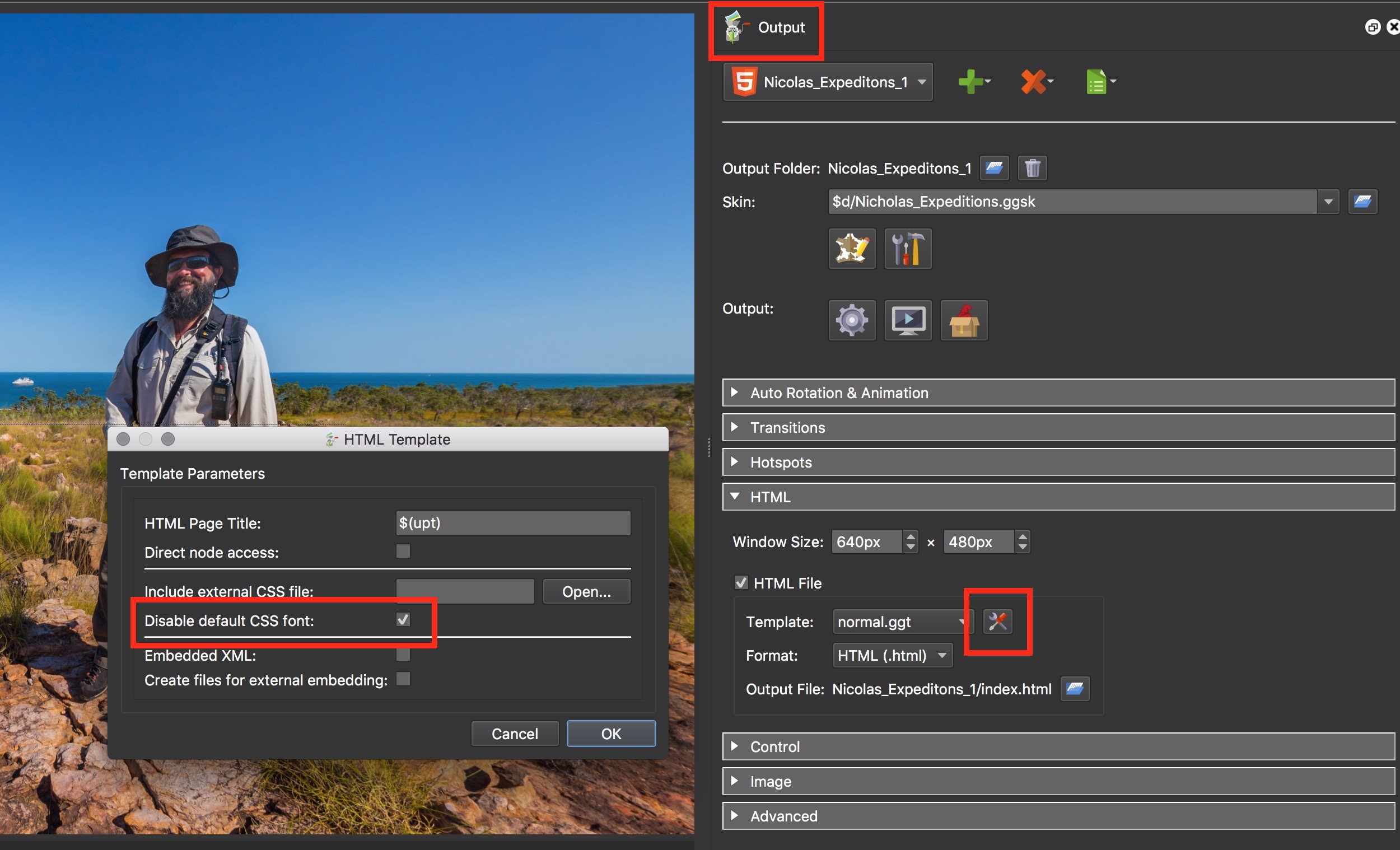Open the Template normal.ggt dropdown
1400x850 pixels.
coord(903,622)
